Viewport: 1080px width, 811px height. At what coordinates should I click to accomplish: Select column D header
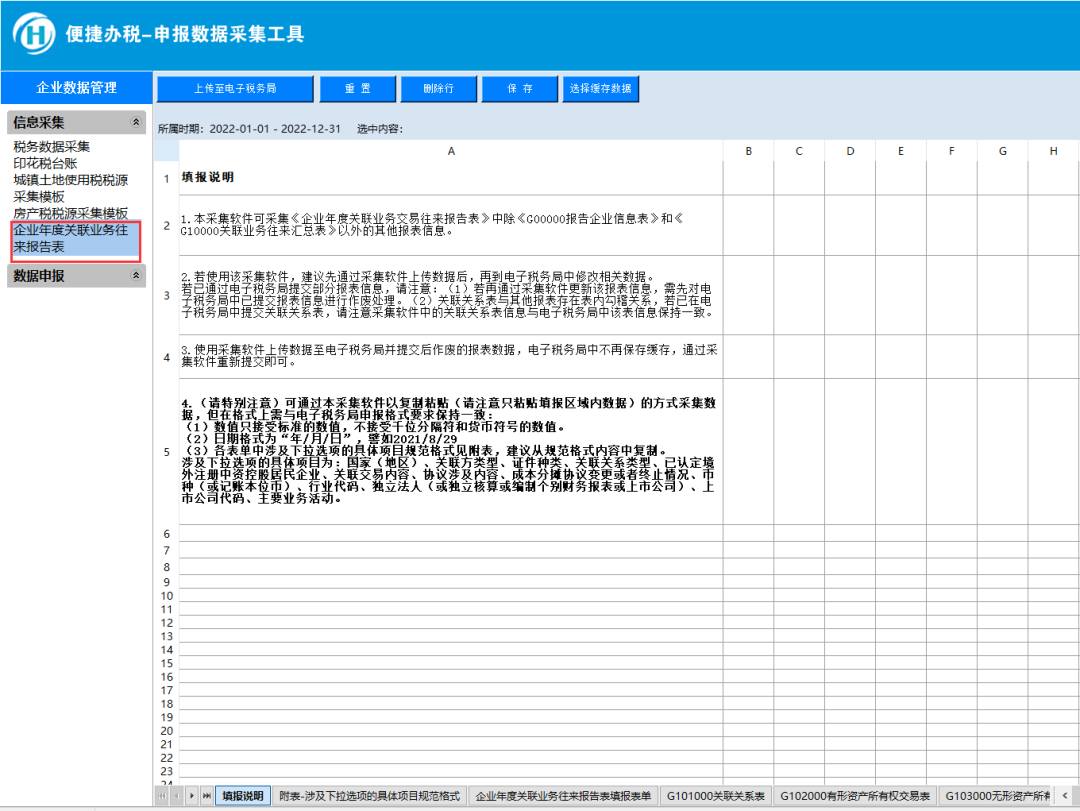(x=850, y=151)
